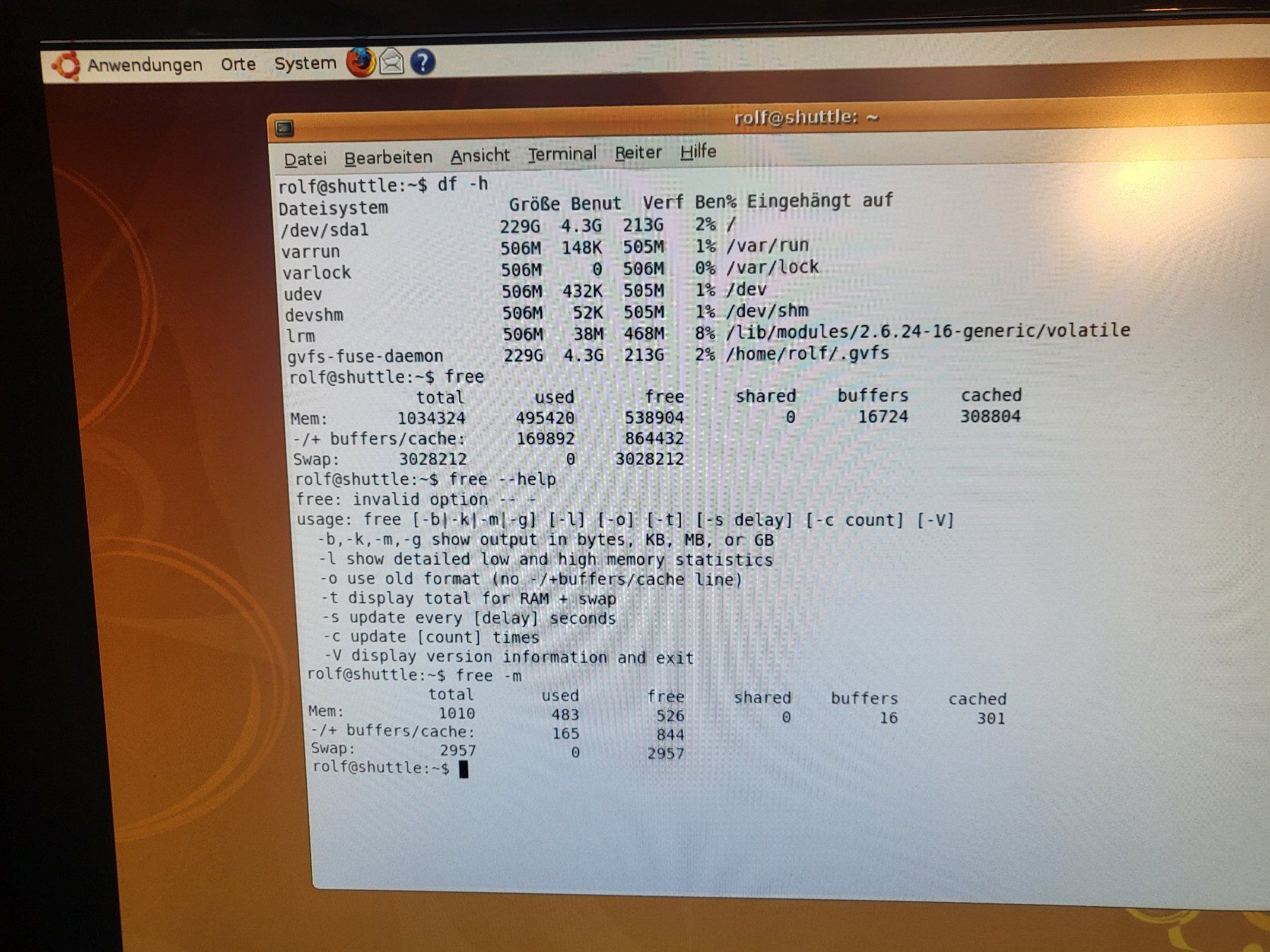Open the Terminal menu in menu bar
The width and height of the screenshot is (1270, 952).
562,154
